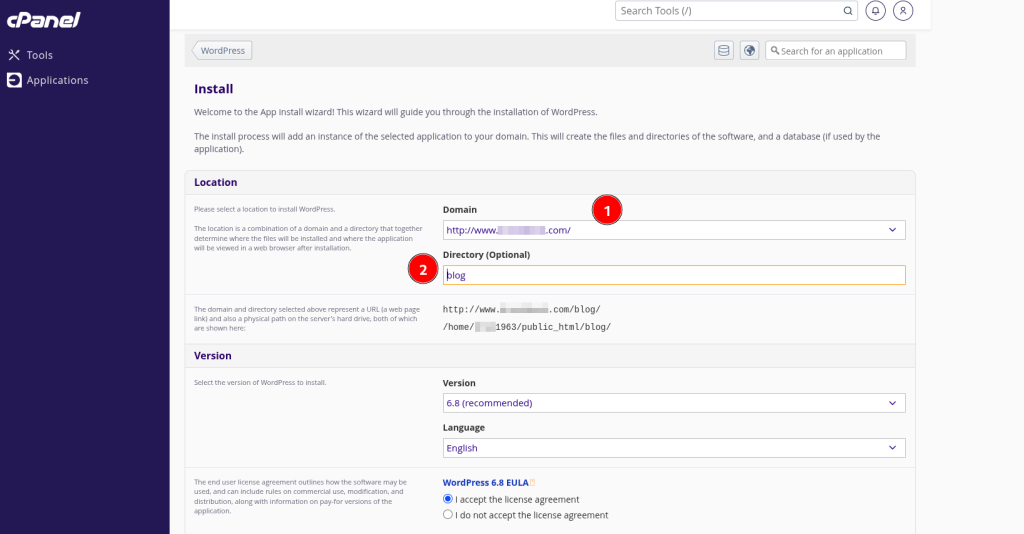
Task: Open the Domain dropdown
Action: (x=674, y=230)
